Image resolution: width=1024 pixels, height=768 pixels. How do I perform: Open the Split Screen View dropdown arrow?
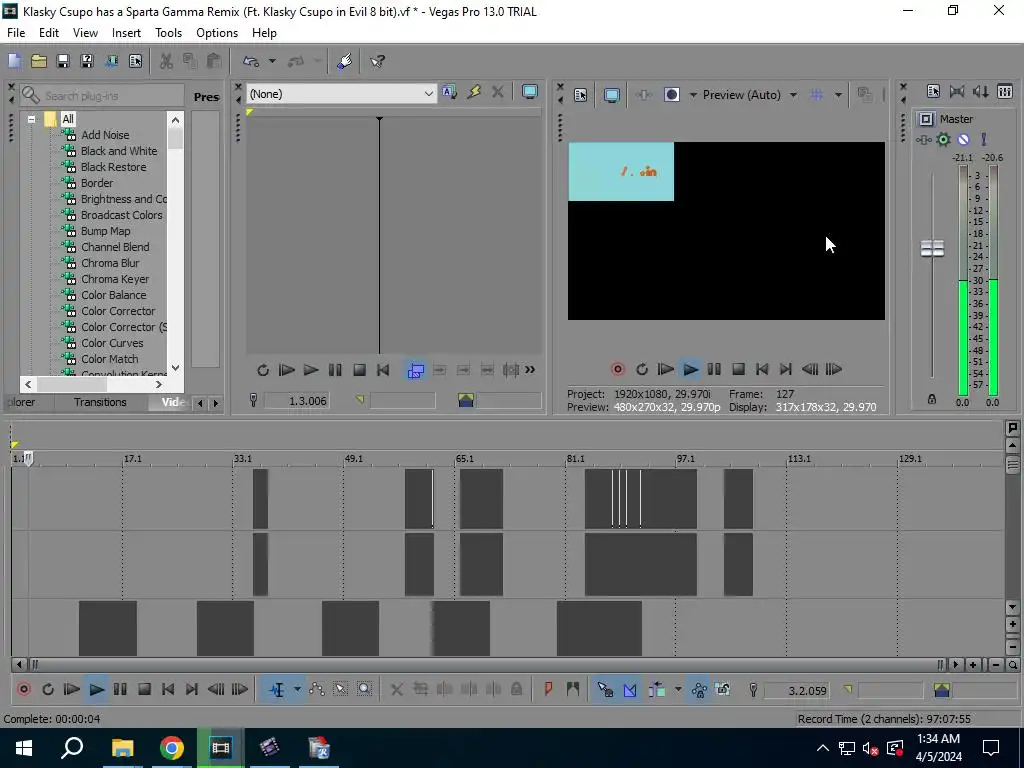click(x=693, y=95)
